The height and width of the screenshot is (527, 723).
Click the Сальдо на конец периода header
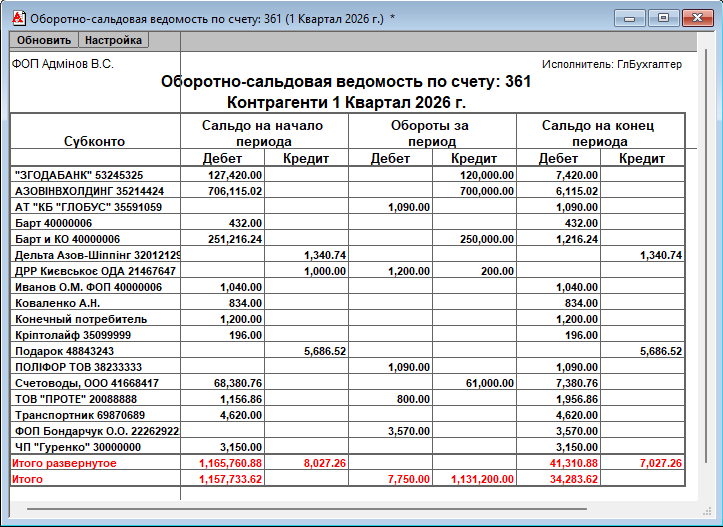point(597,134)
